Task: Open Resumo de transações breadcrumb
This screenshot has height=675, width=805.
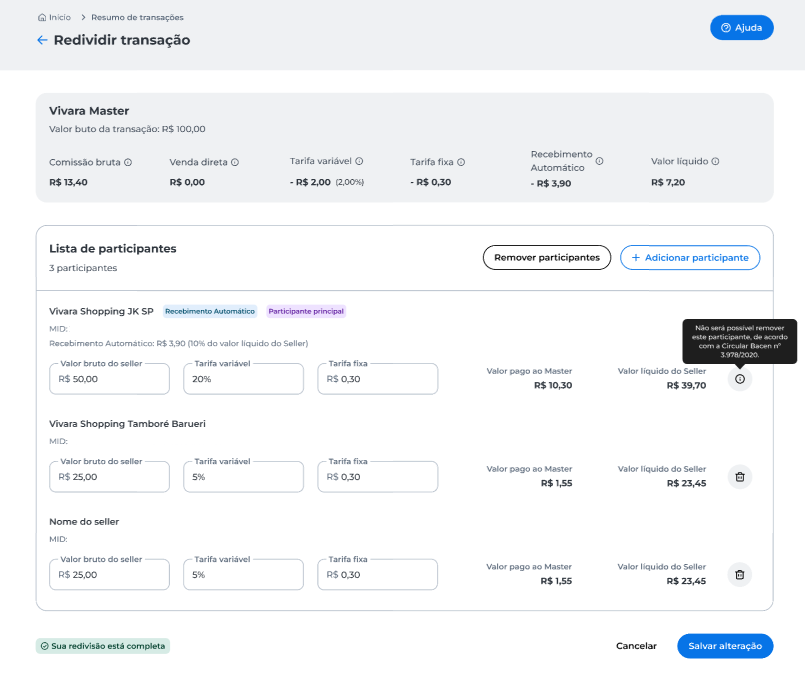Action: click(137, 17)
